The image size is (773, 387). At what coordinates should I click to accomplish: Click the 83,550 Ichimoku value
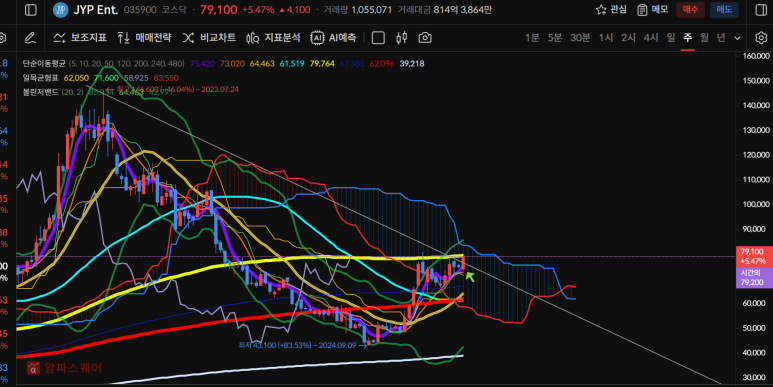[x=166, y=78]
